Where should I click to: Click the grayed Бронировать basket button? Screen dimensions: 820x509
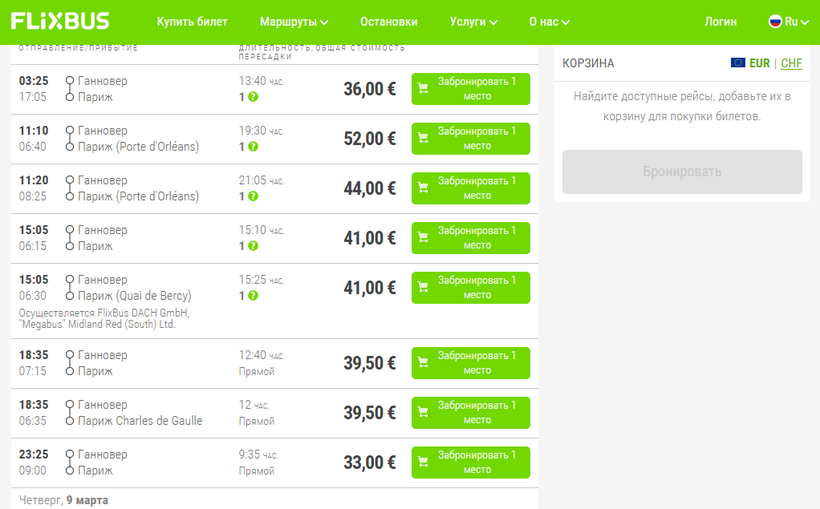[681, 172]
